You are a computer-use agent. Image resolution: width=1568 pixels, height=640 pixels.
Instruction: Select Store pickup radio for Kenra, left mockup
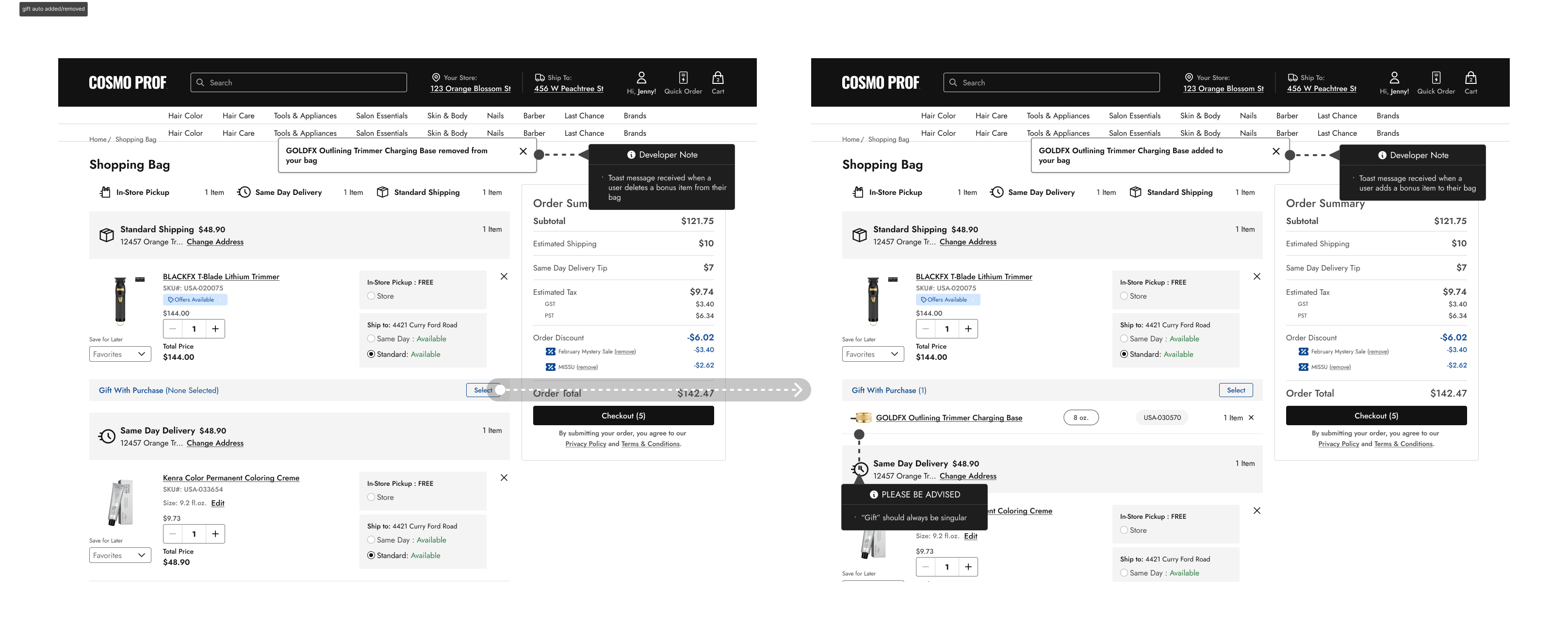click(371, 497)
